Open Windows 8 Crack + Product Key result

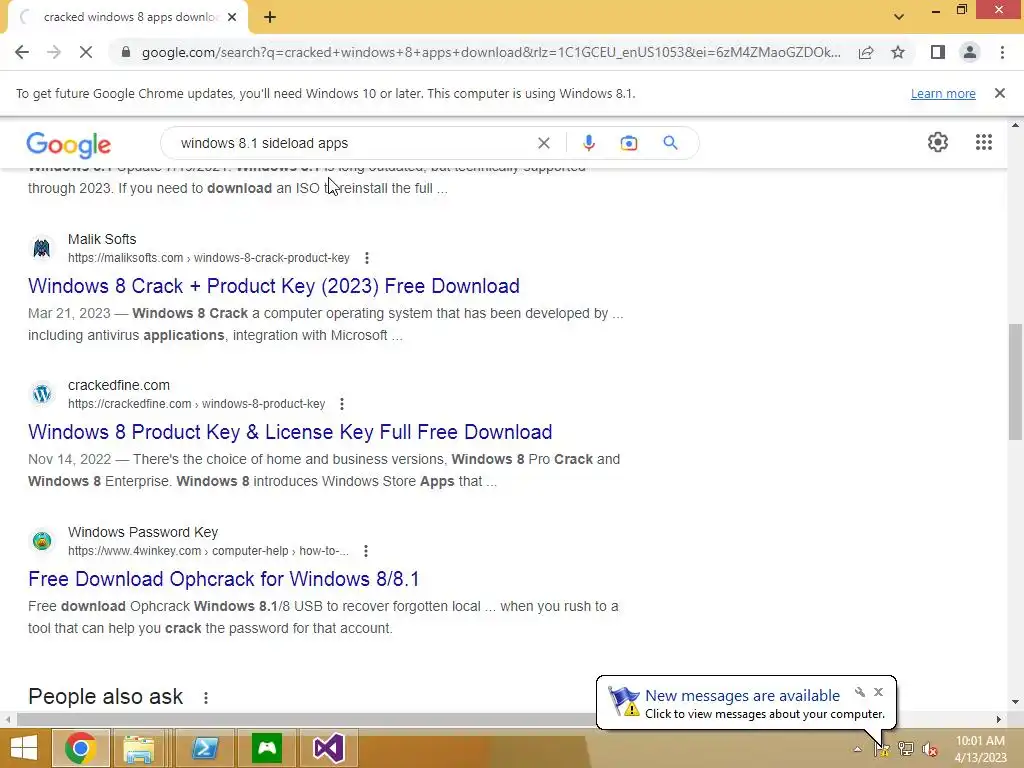tap(274, 286)
